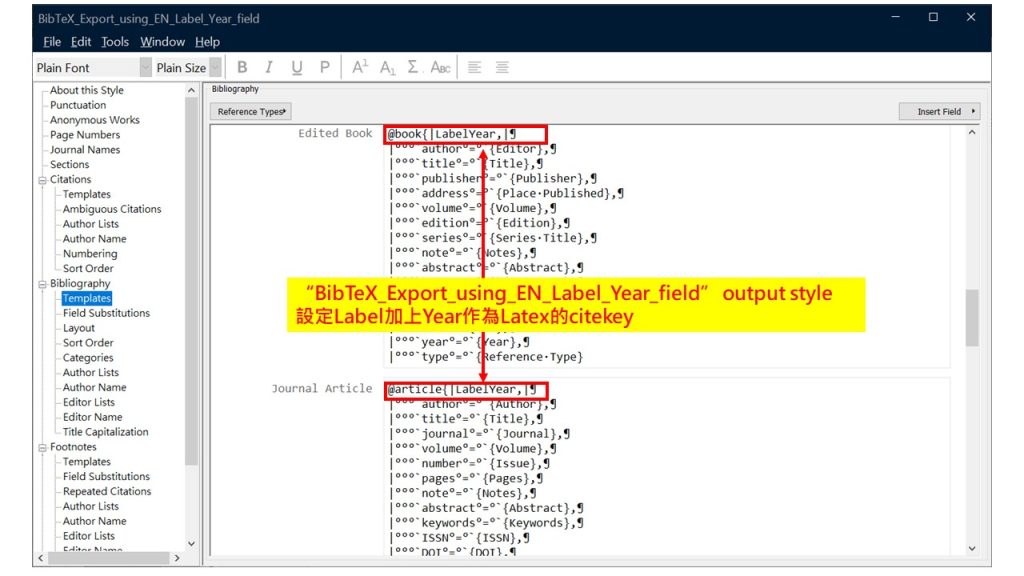
Task: Align text left
Action: click(475, 67)
